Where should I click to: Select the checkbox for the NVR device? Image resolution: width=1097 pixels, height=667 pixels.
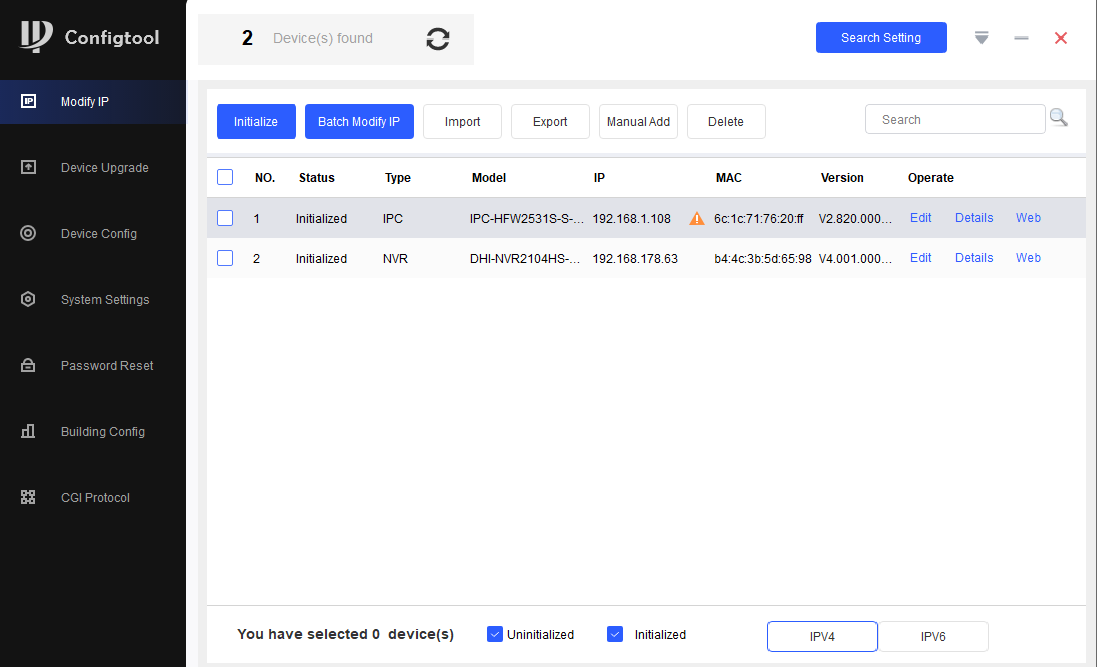pos(225,258)
